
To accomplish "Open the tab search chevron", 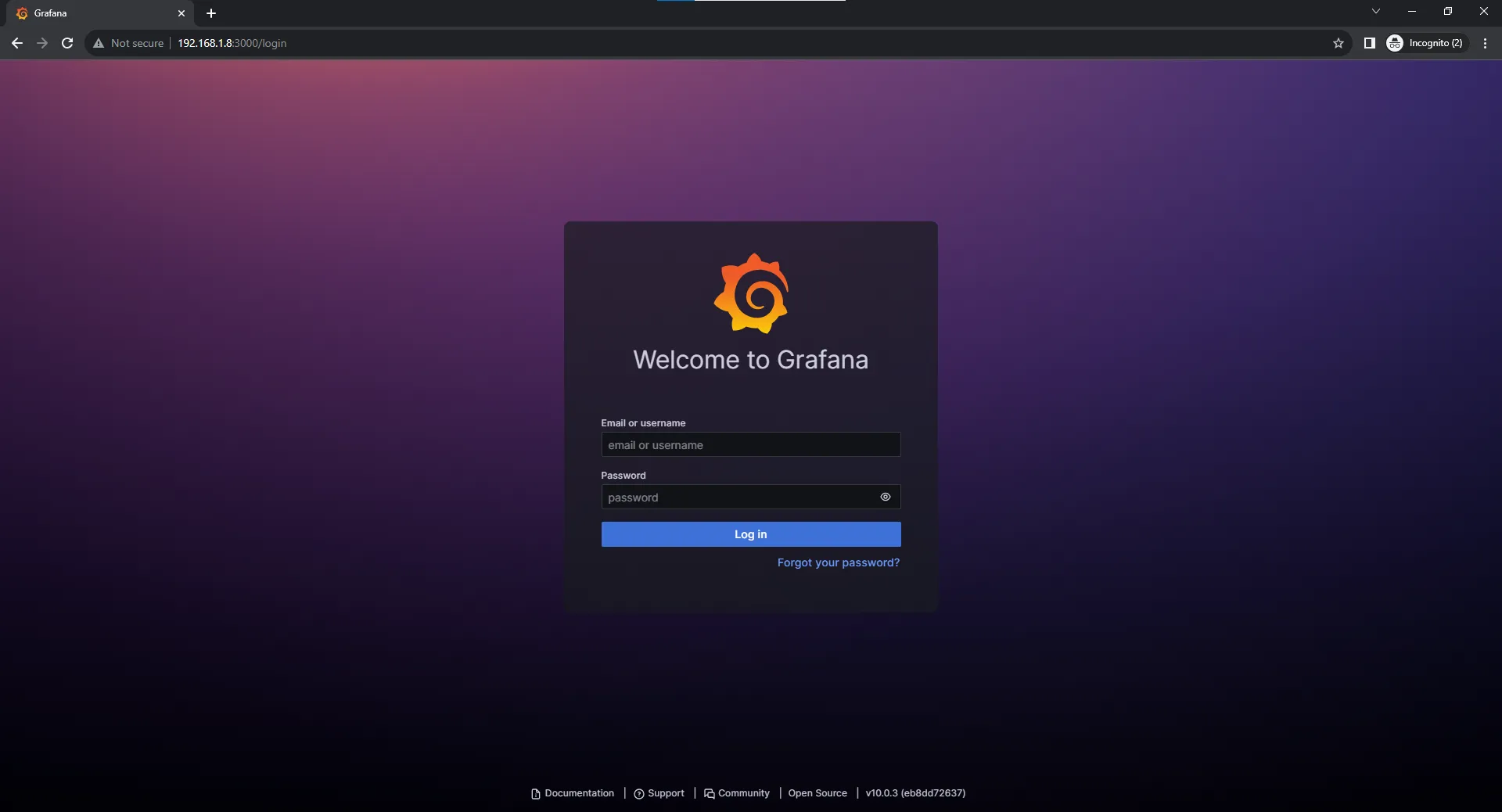I will (x=1376, y=11).
